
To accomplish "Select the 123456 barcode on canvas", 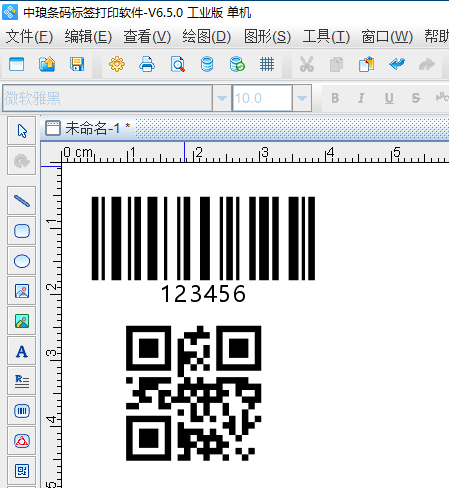I will click(203, 249).
